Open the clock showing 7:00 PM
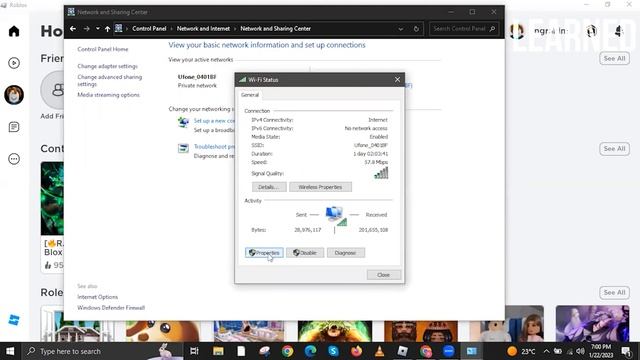The width and height of the screenshot is (640, 360). [601, 351]
